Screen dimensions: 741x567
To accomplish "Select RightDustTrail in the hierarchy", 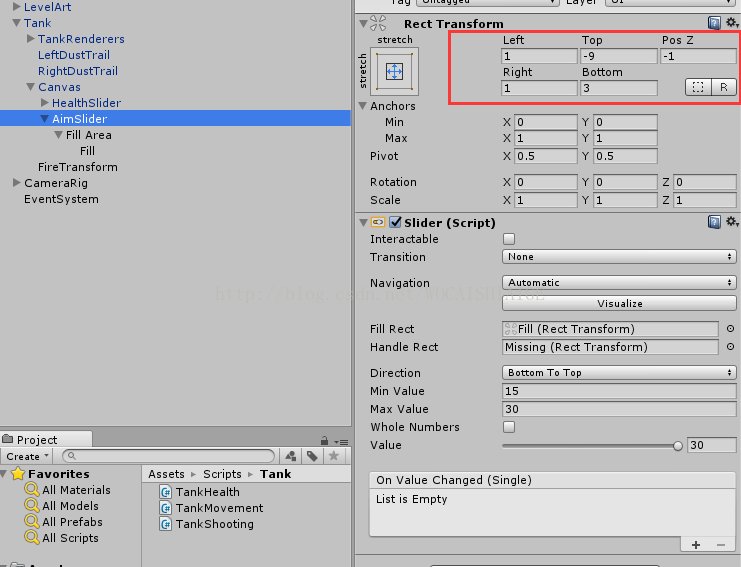I will (x=78, y=71).
